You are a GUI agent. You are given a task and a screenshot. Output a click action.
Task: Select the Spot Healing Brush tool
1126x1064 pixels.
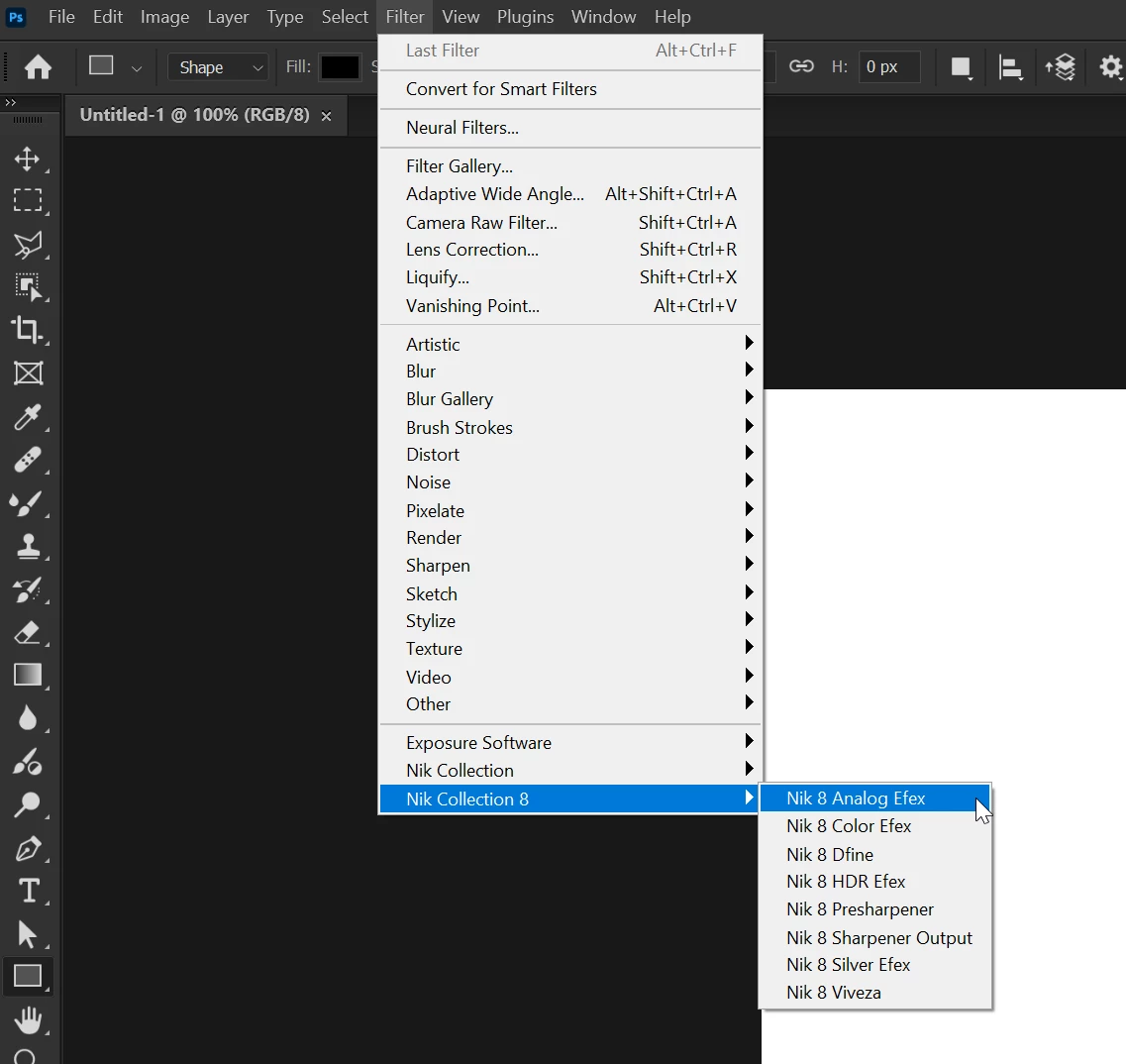point(28,460)
